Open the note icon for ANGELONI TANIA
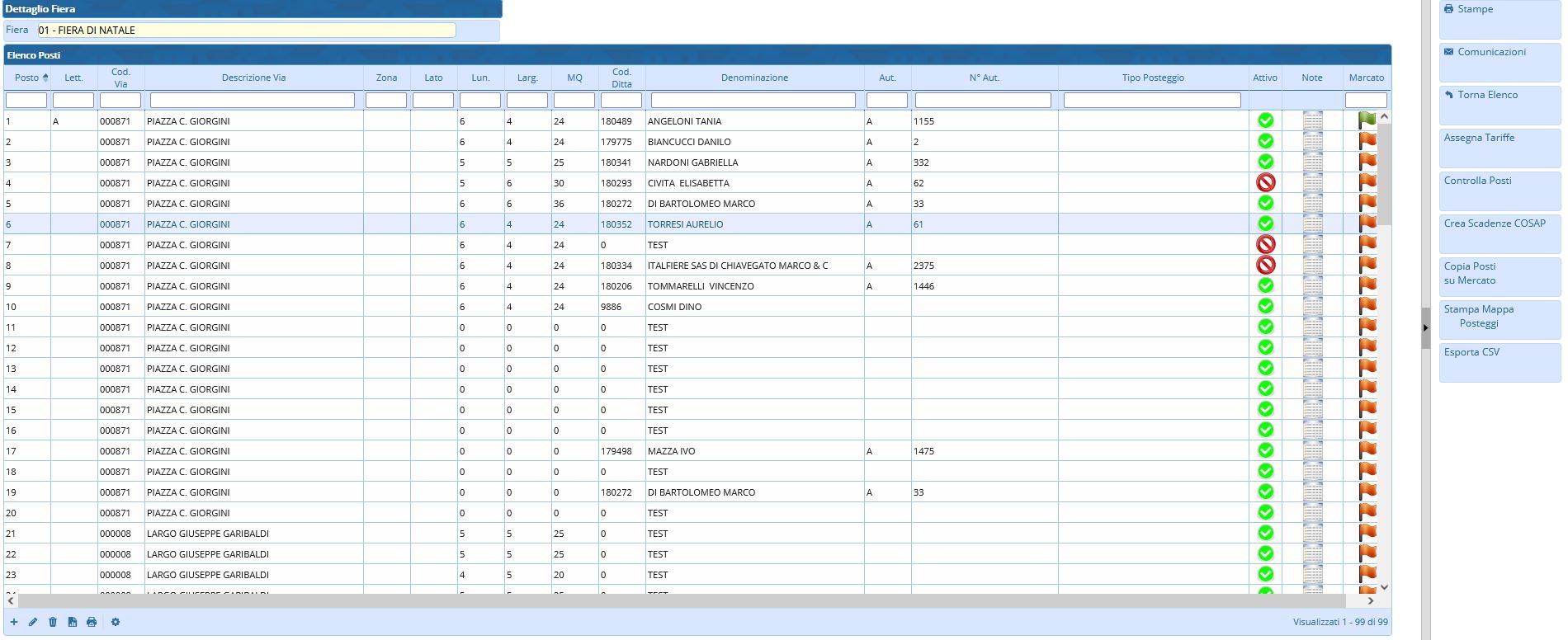Viewport: 1568px width, 640px height. 1312,120
